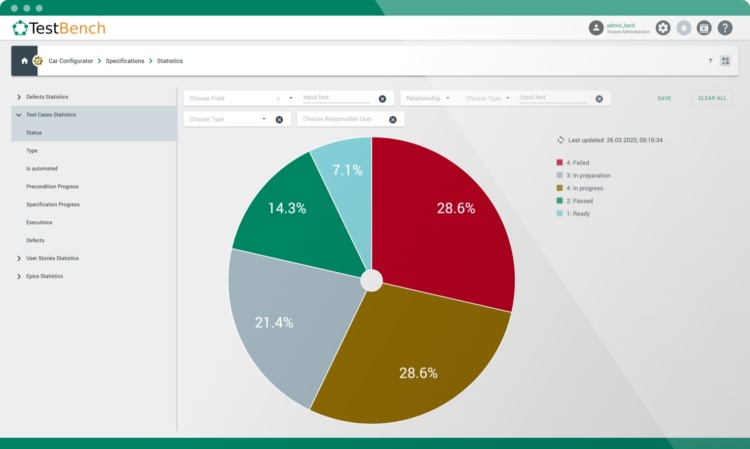Open notifications bell icon in header
Screen dimensions: 750x449
click(x=684, y=28)
